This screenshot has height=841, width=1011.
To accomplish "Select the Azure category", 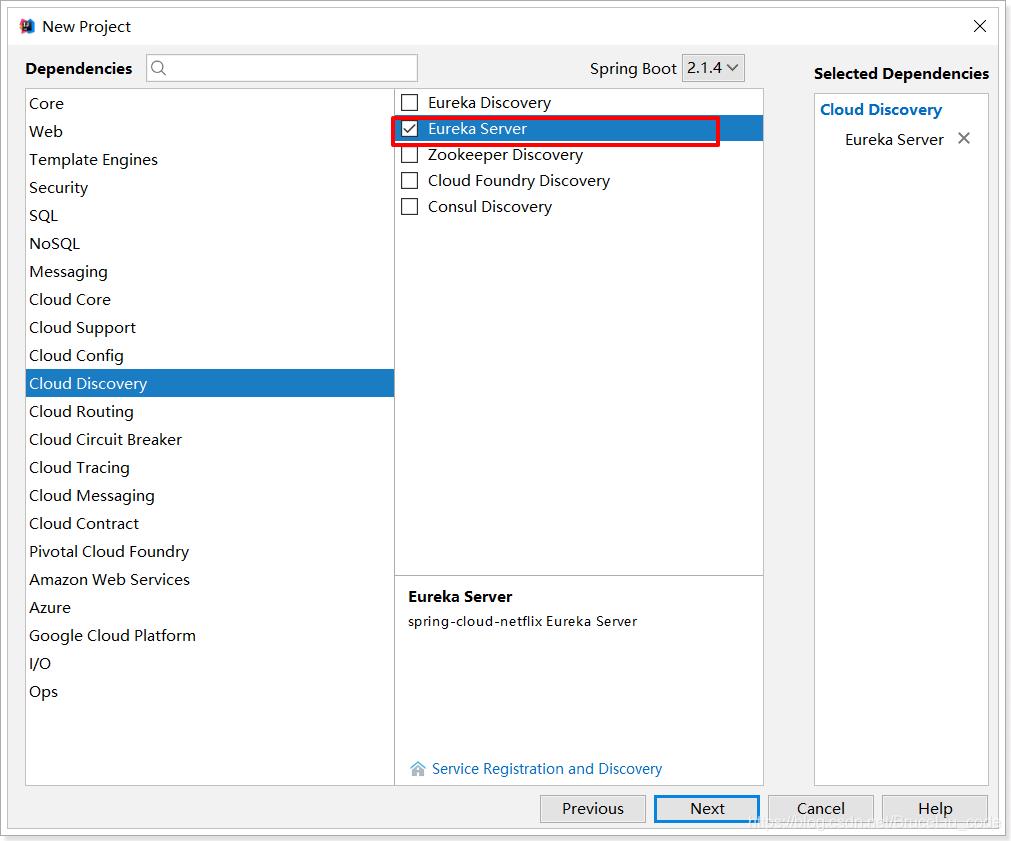I will tap(210, 608).
